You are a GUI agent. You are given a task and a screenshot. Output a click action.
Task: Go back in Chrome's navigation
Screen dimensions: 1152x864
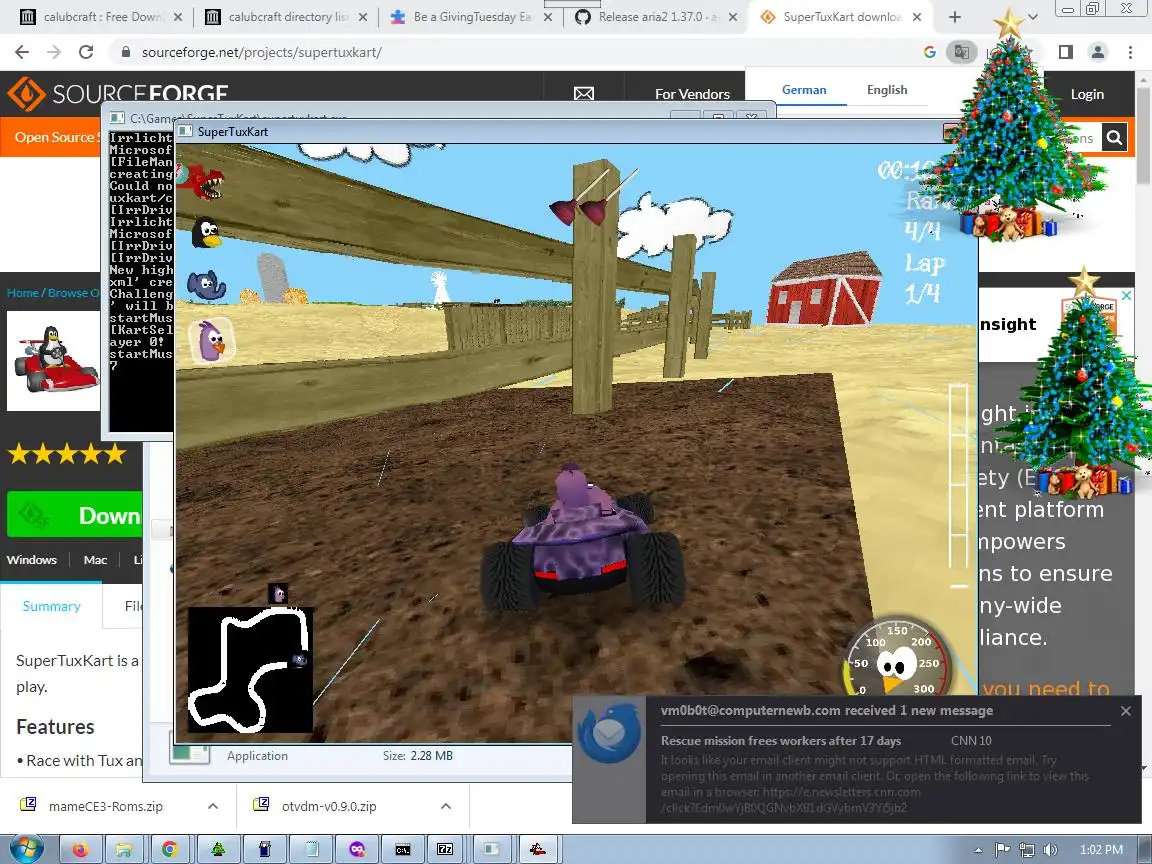[x=22, y=52]
